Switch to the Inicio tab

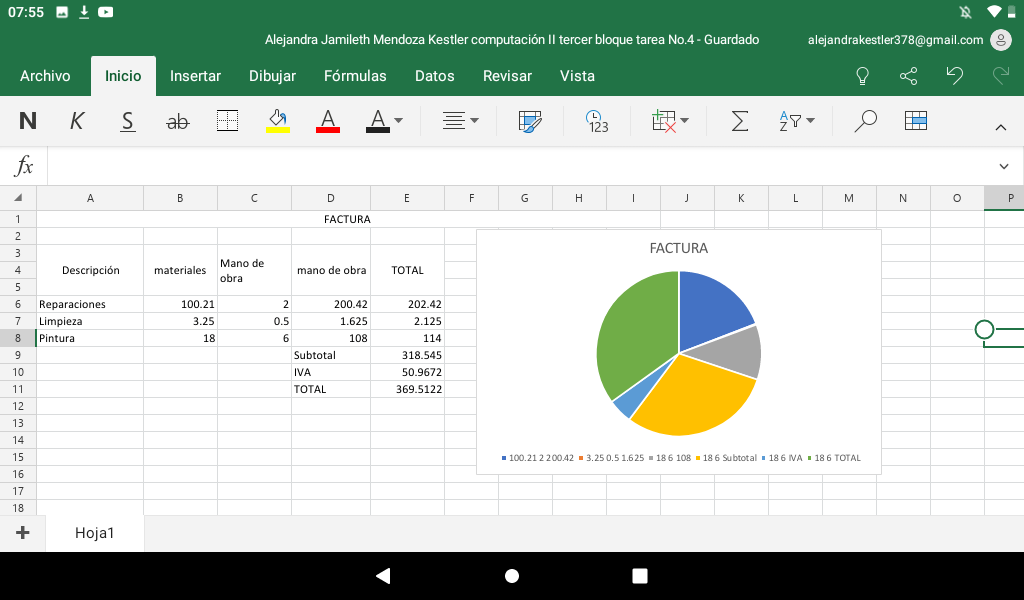[123, 76]
